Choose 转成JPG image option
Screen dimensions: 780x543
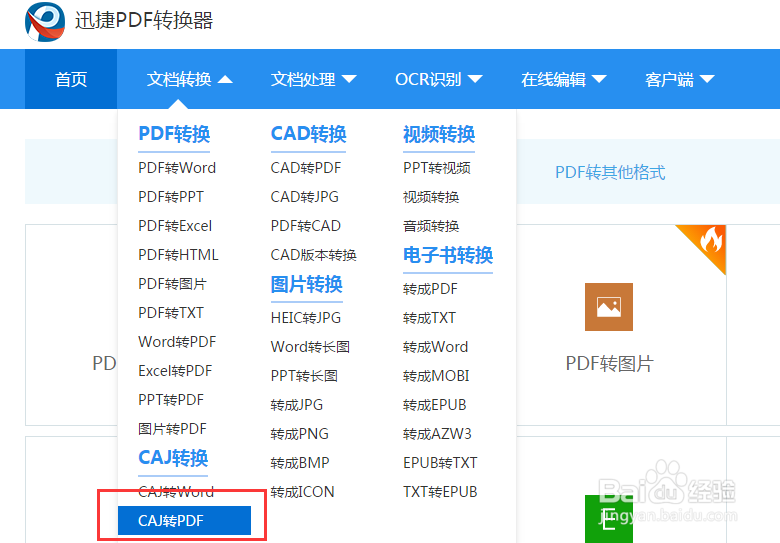coord(296,405)
